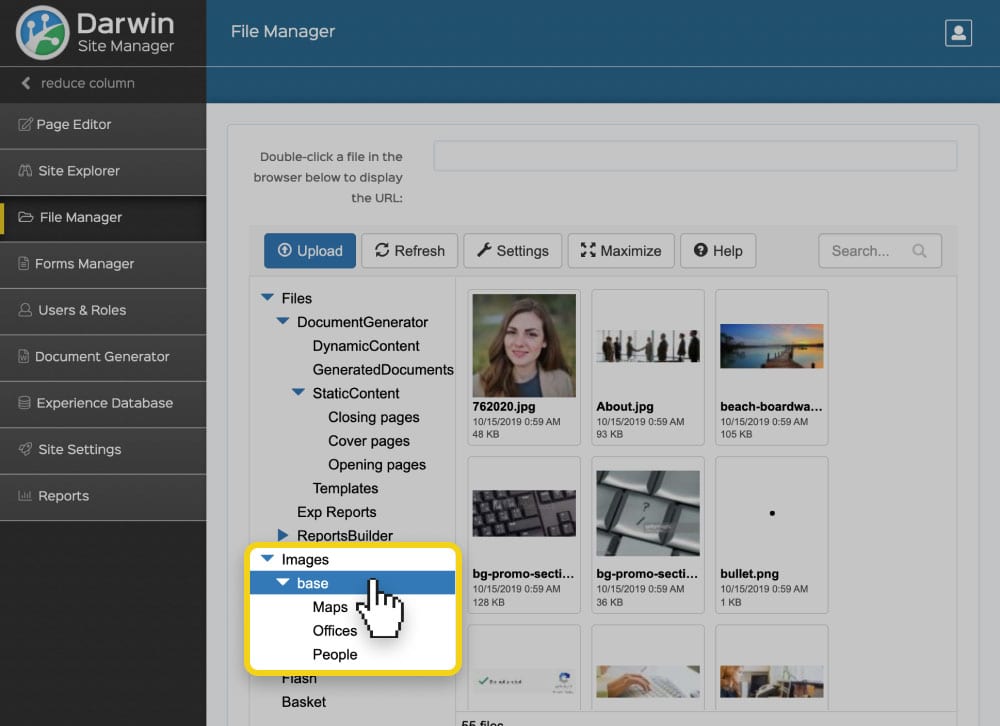The height and width of the screenshot is (726, 1000).
Task: Click the Experience Database icon
Action: [24, 403]
